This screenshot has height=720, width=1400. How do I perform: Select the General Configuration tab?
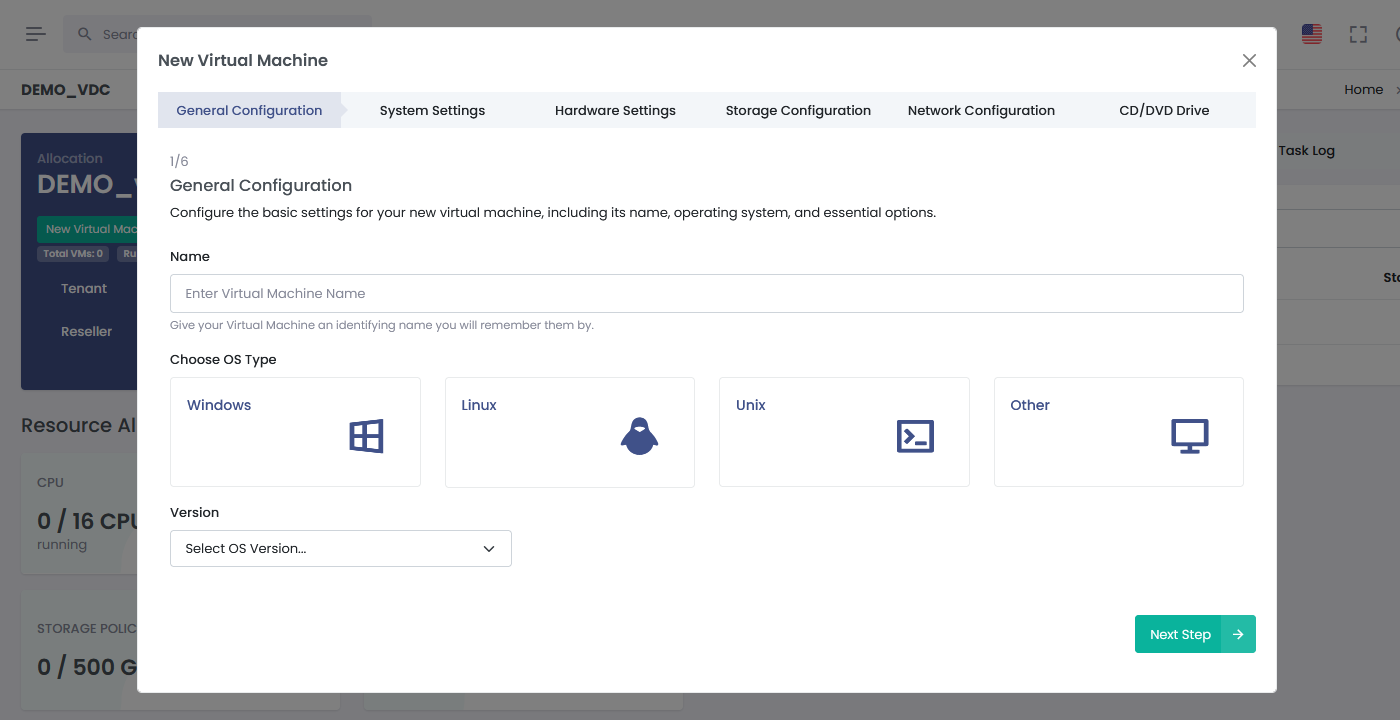(249, 110)
